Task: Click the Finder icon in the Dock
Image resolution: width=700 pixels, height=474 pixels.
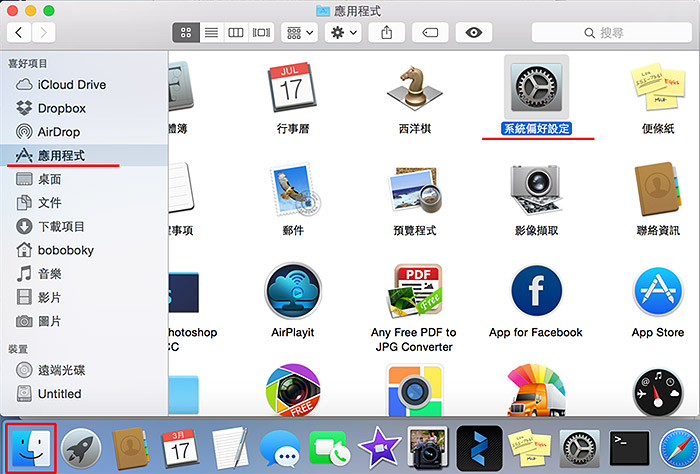Action: tap(31, 448)
